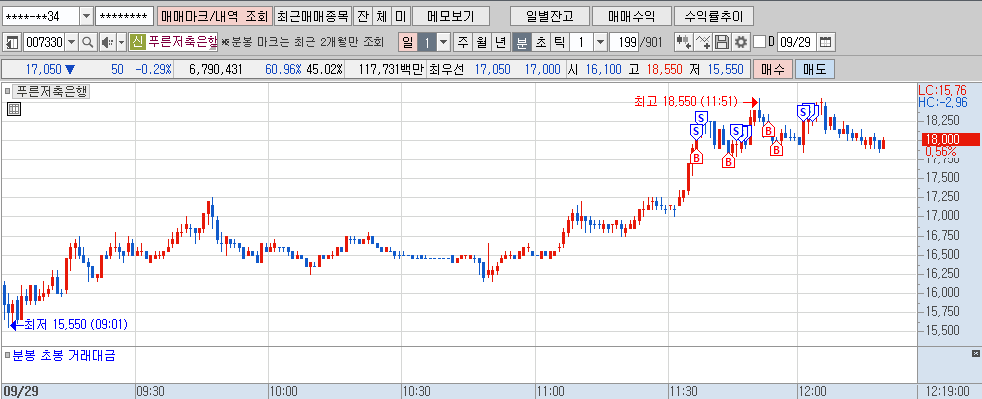Select 일 daily chart period
The width and height of the screenshot is (982, 399).
pyautogui.click(x=408, y=43)
